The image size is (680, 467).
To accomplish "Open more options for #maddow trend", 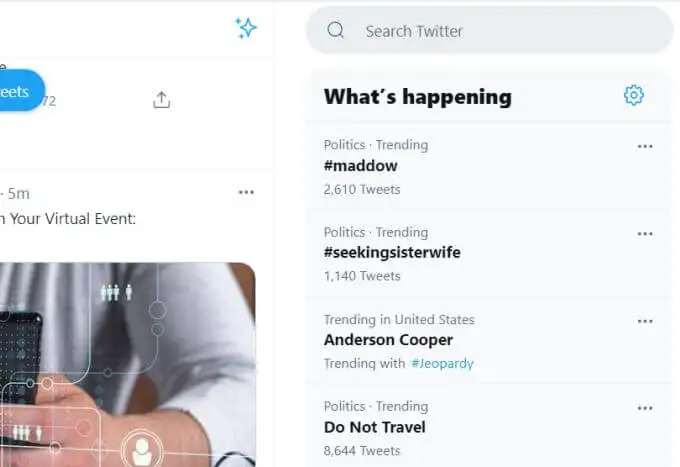I will pyautogui.click(x=645, y=147).
